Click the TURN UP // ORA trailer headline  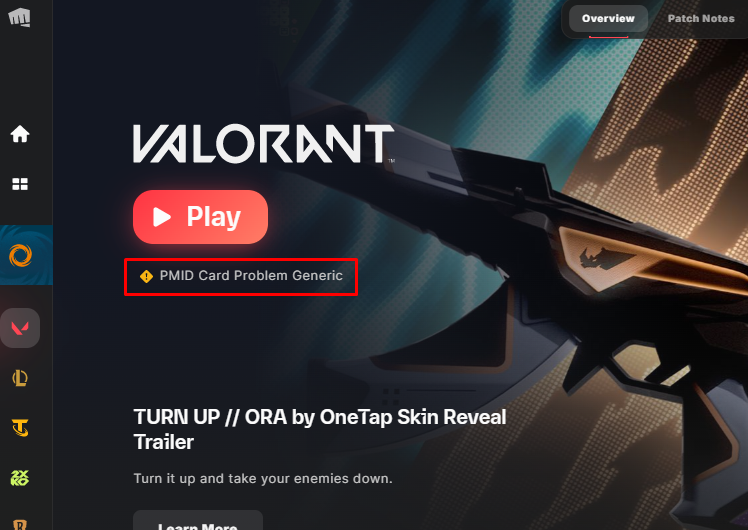click(x=320, y=429)
